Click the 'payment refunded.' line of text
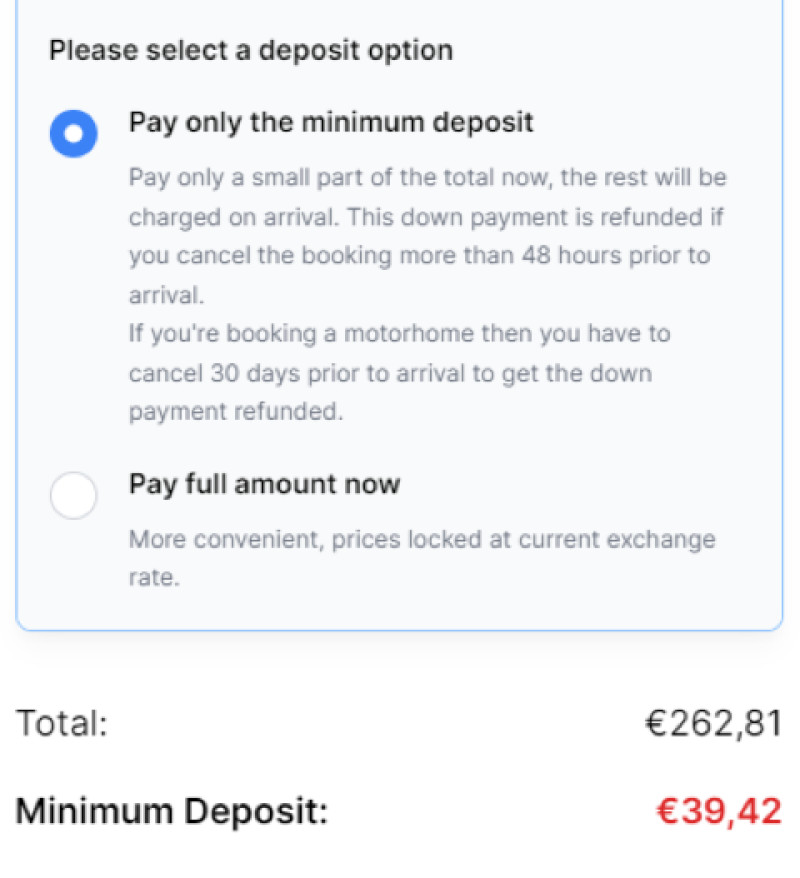This screenshot has width=800, height=878. [x=236, y=412]
